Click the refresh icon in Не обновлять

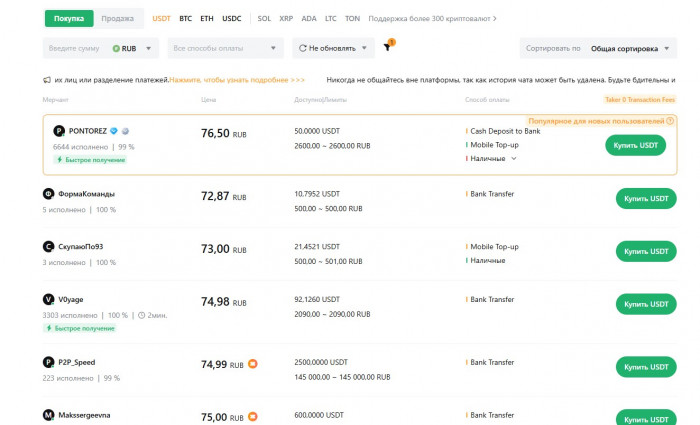pyautogui.click(x=302, y=48)
